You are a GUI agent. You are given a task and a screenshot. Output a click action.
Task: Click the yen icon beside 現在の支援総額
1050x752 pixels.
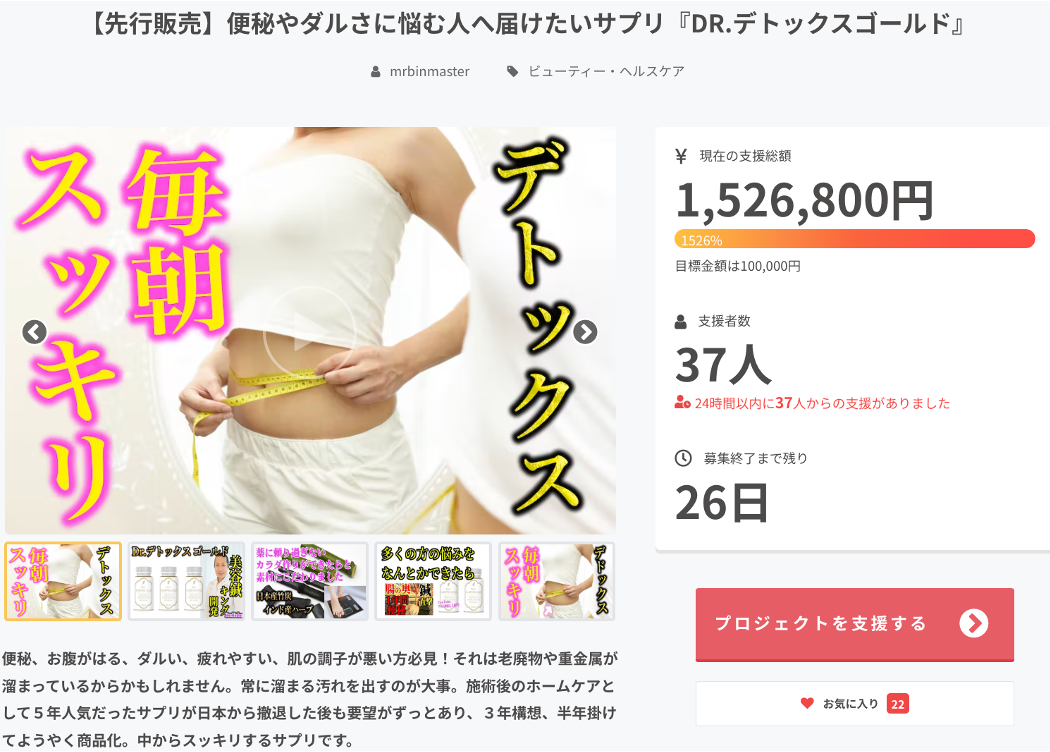(681, 156)
